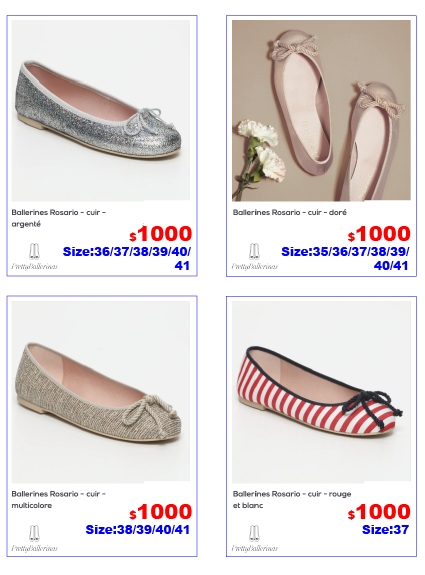Open the Ballerines Rosario cuir multicolore title link
This screenshot has height=575, width=425.
pyautogui.click(x=59, y=499)
